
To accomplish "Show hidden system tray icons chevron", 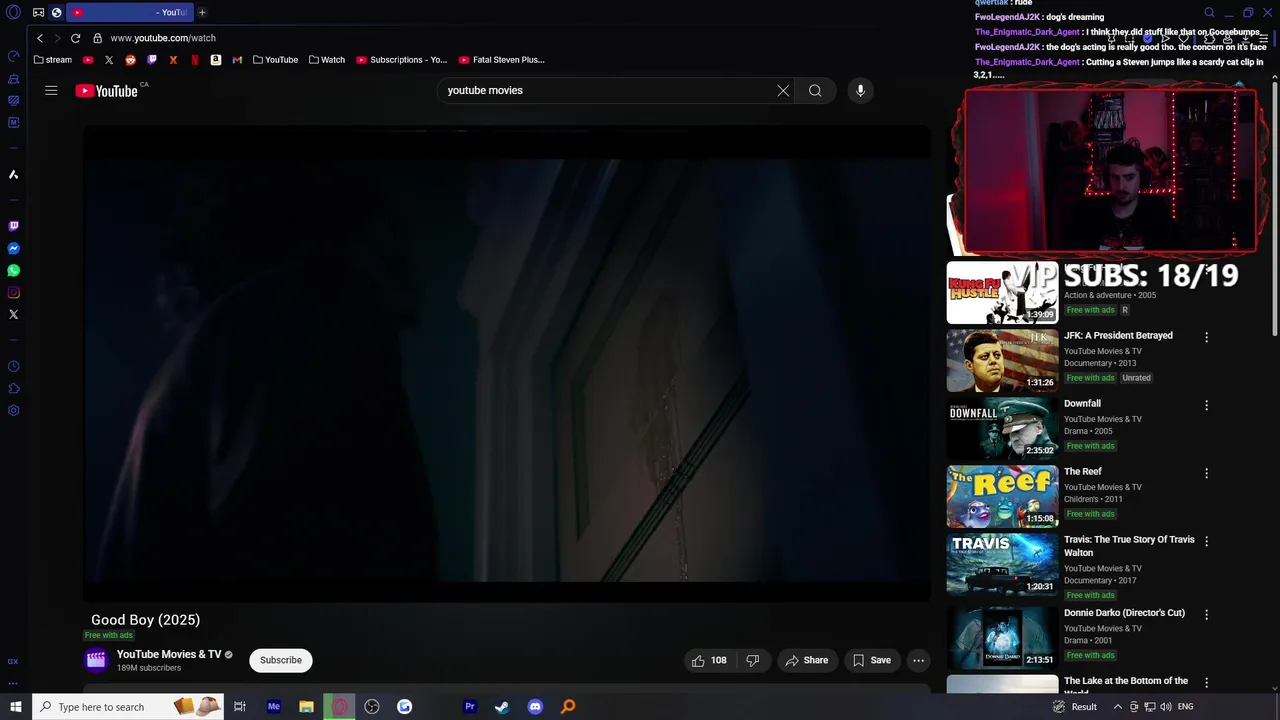I will [x=1119, y=707].
